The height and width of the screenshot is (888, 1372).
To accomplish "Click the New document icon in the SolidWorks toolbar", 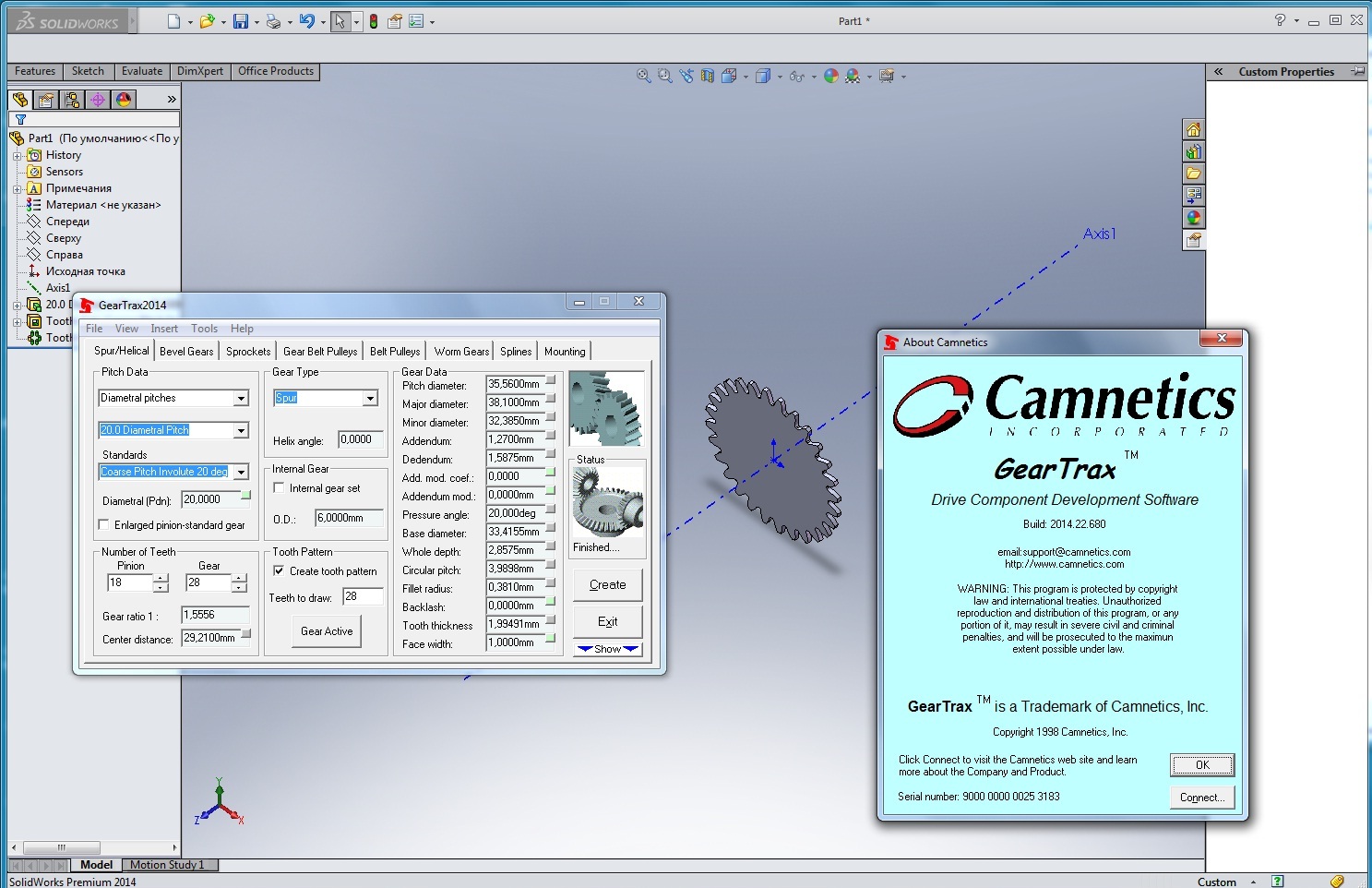I will [x=174, y=21].
